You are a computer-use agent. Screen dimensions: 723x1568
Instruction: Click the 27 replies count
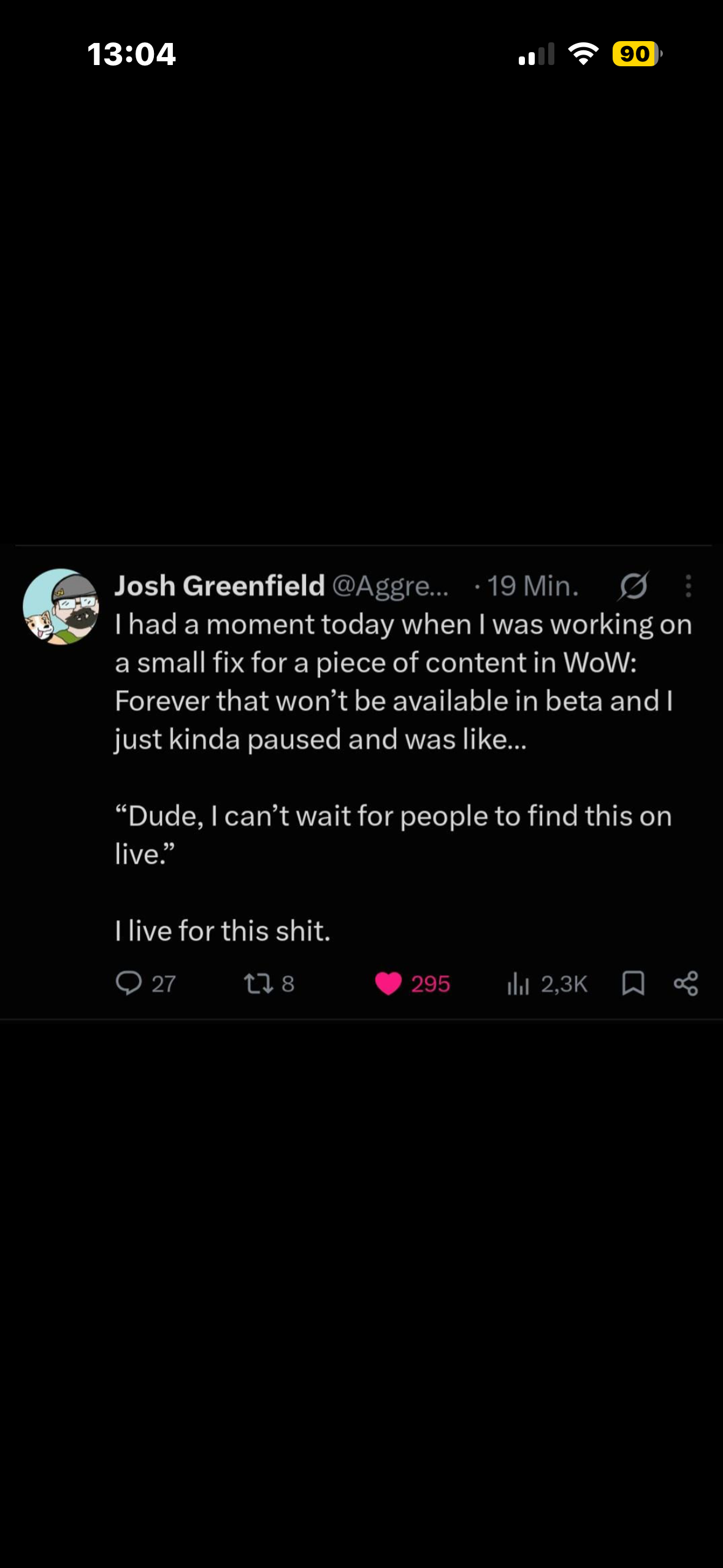[x=164, y=984]
